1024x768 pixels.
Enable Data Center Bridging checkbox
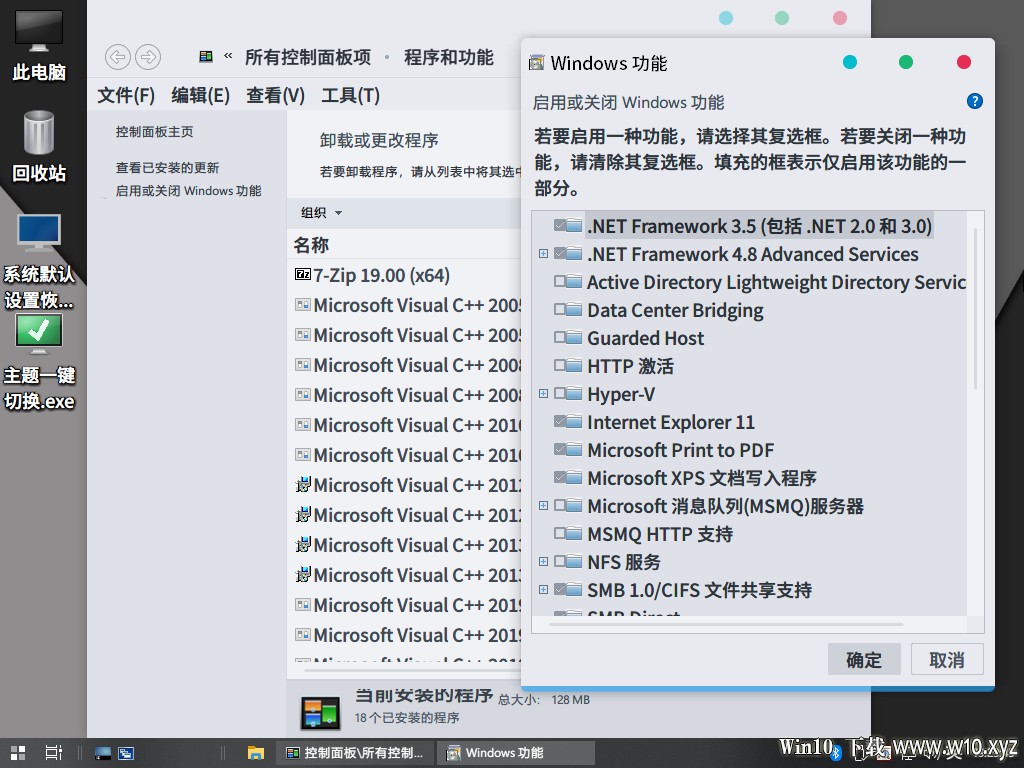coord(560,310)
